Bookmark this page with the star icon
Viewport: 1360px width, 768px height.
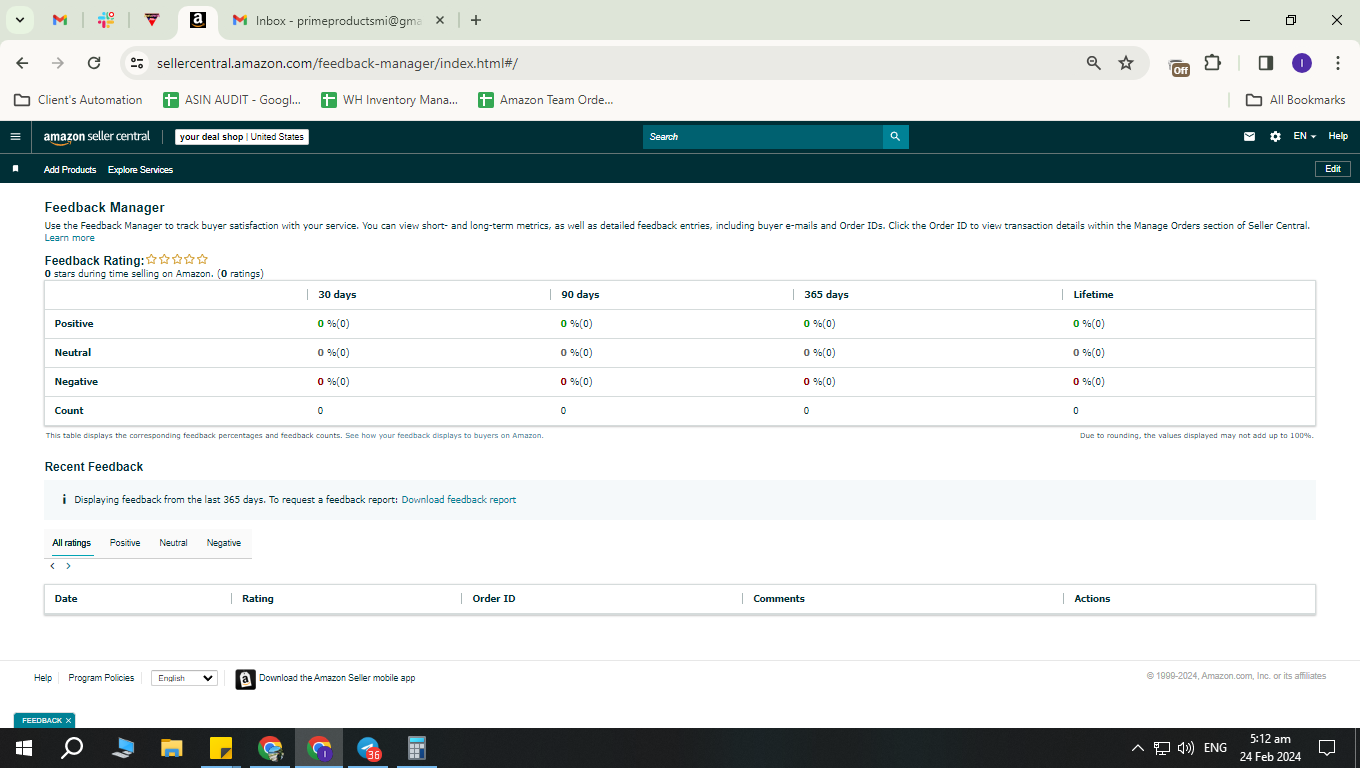[x=1126, y=63]
